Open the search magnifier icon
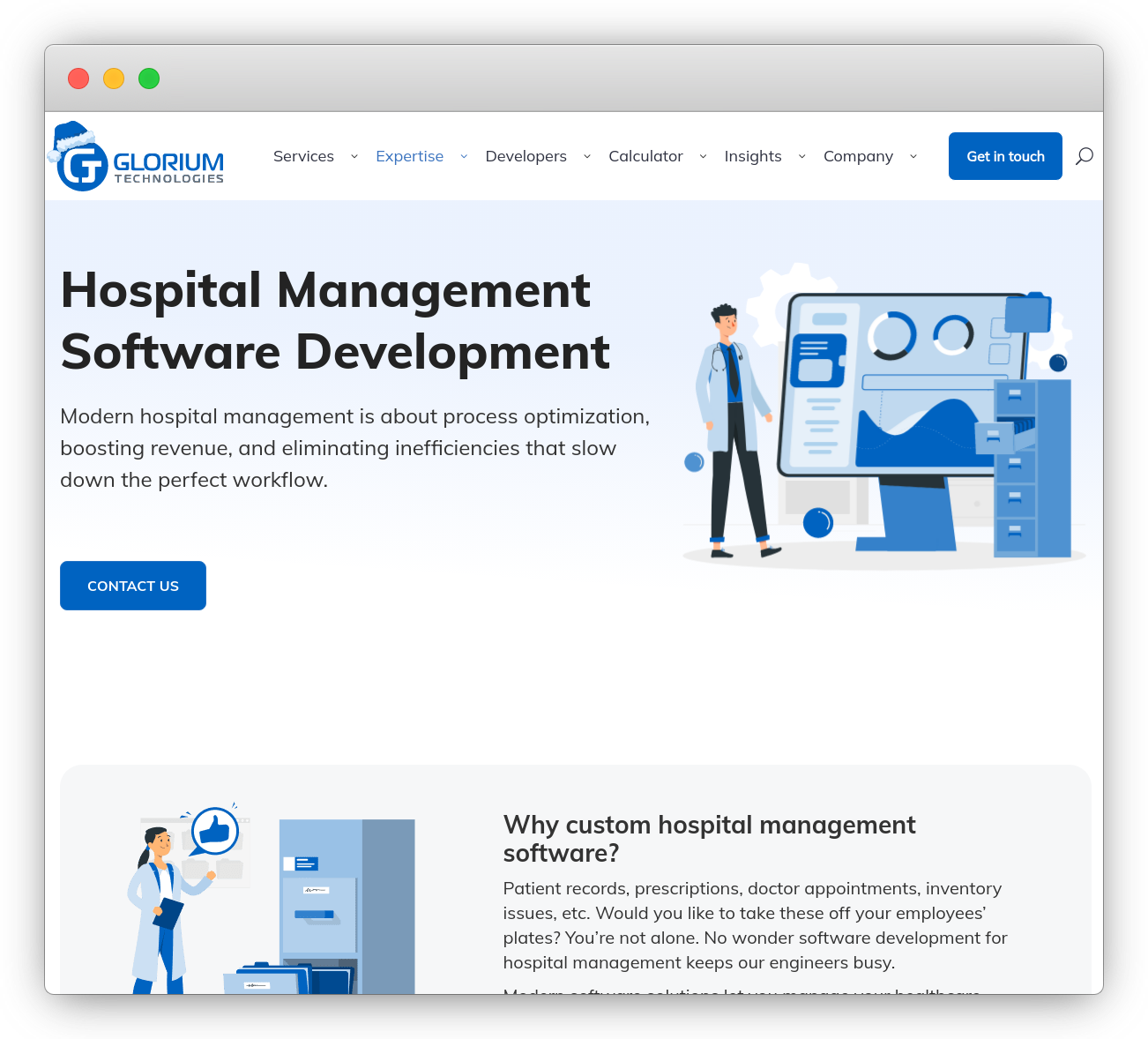1148x1039 pixels. [1084, 156]
